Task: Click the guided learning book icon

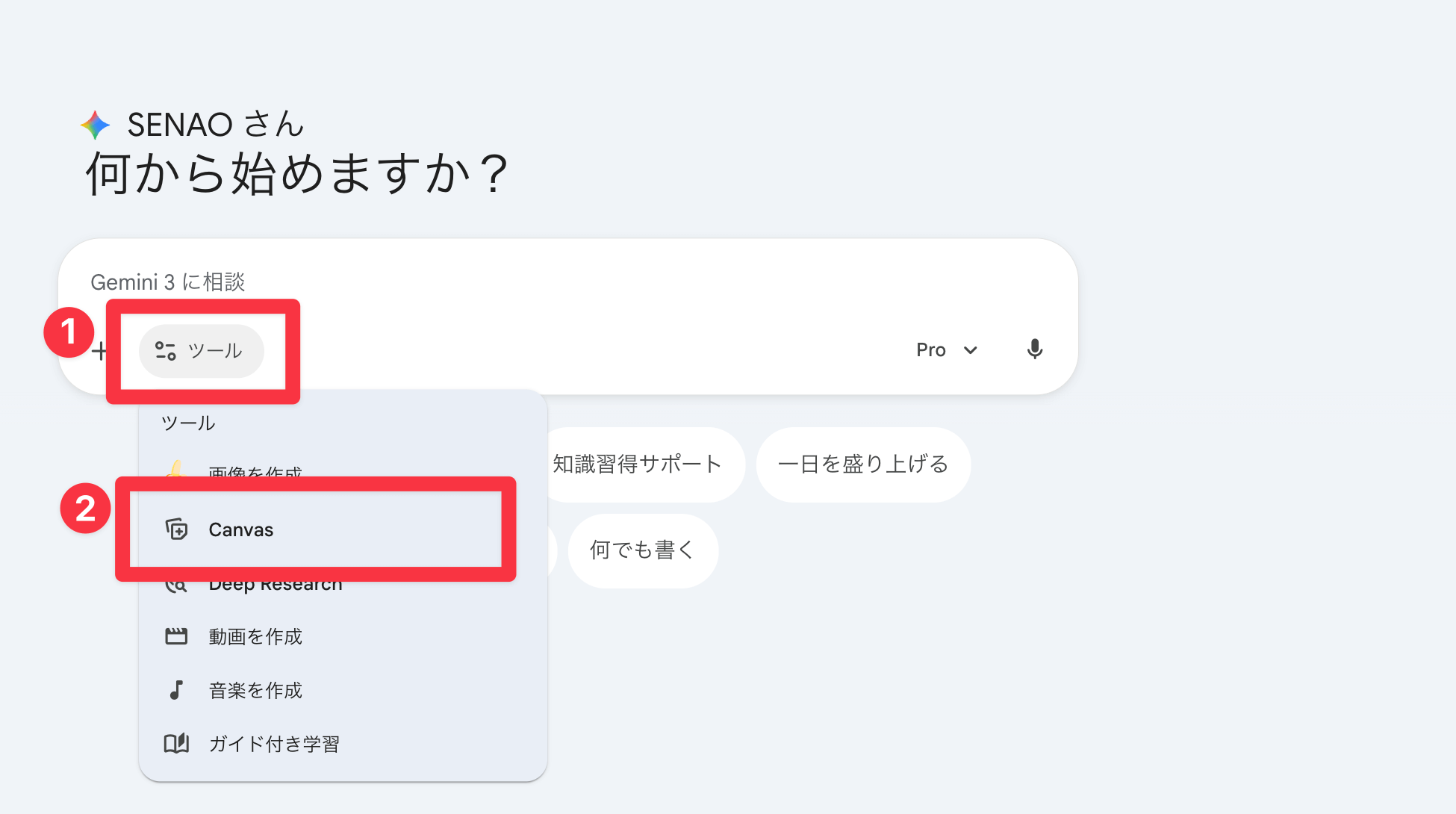Action: point(176,744)
